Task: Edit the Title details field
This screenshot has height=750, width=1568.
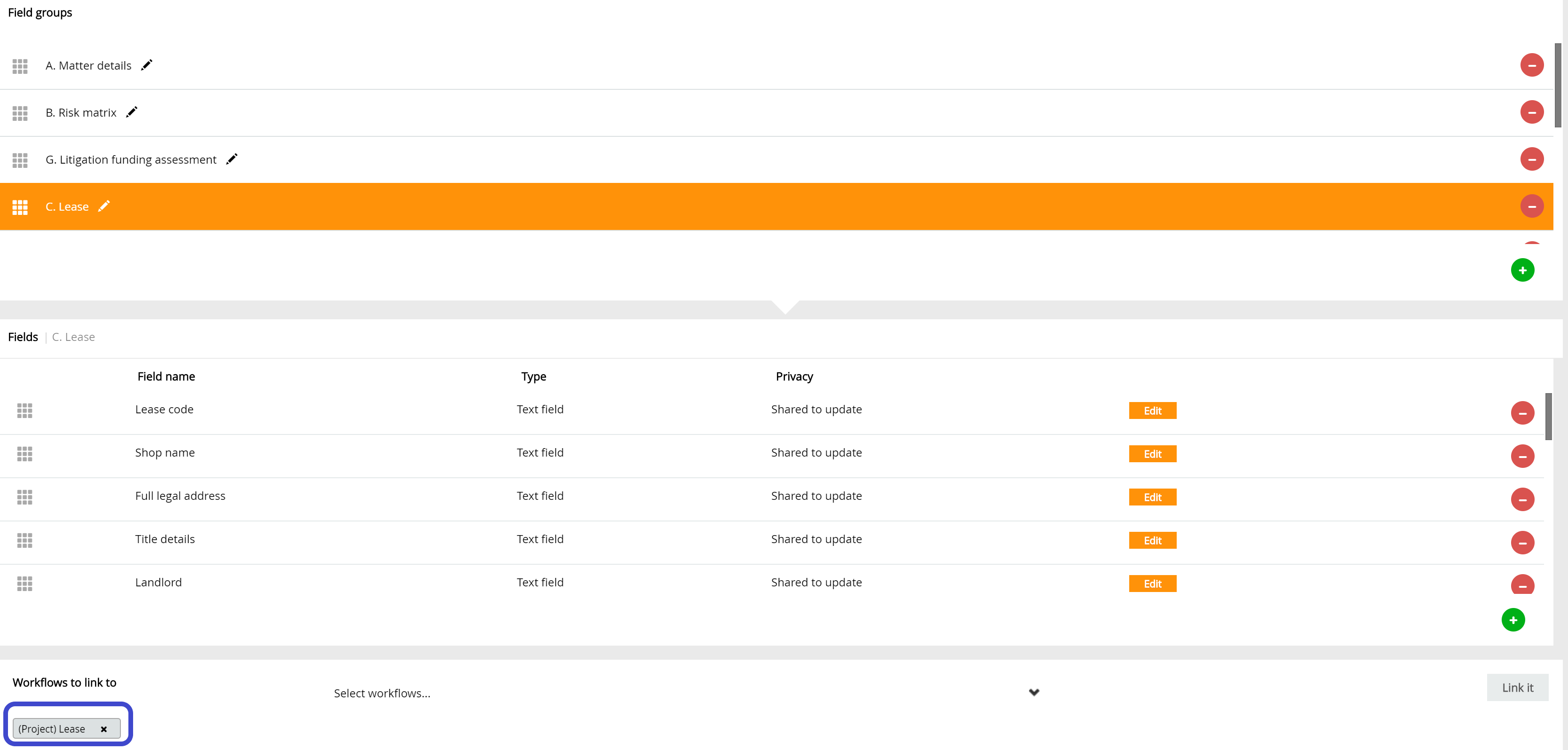Action: [1152, 541]
